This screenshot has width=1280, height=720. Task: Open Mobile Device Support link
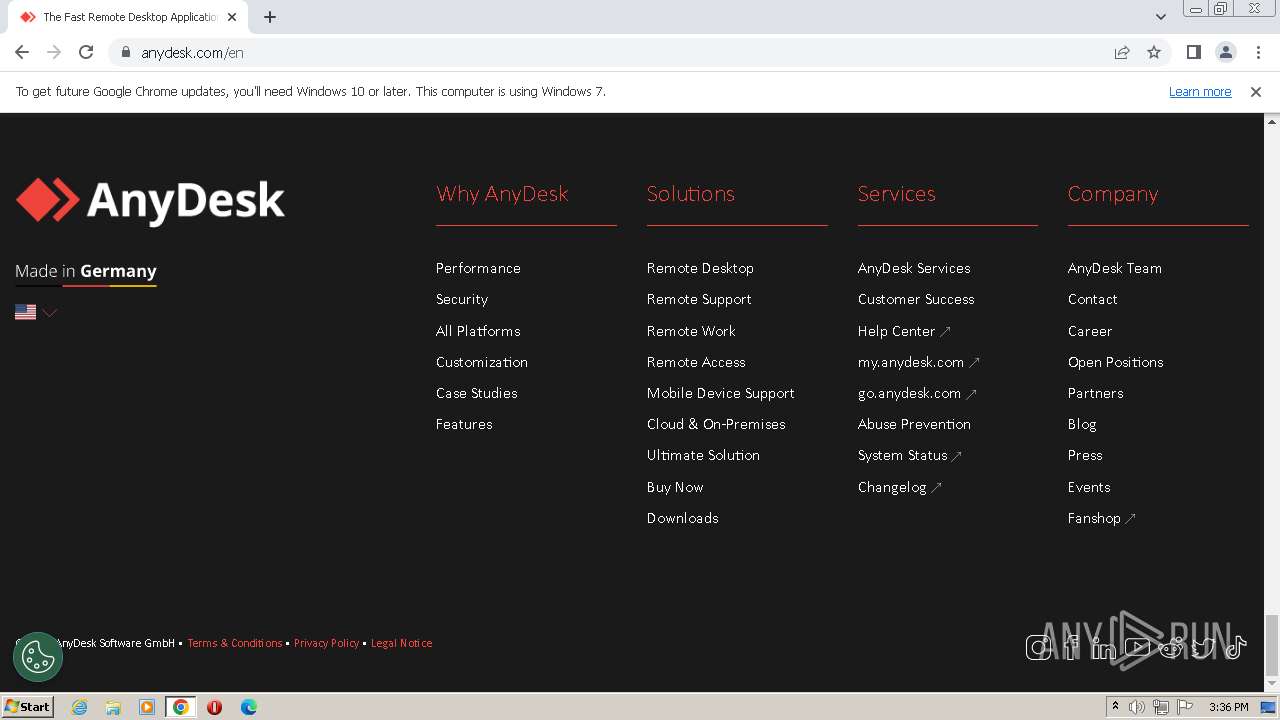pos(721,393)
